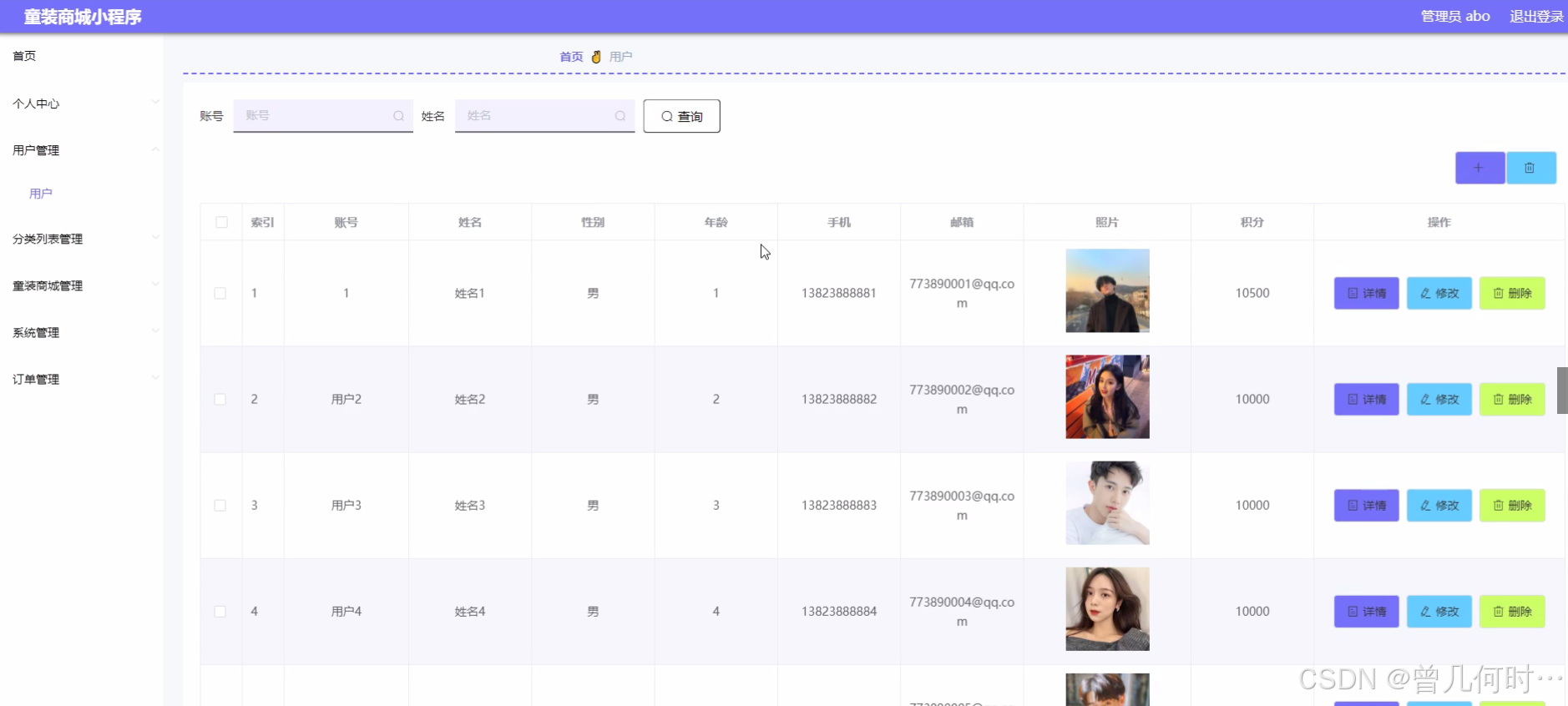Image resolution: width=1568 pixels, height=706 pixels.
Task: Open 分类列表管理 sidebar menu
Action: click(x=48, y=239)
